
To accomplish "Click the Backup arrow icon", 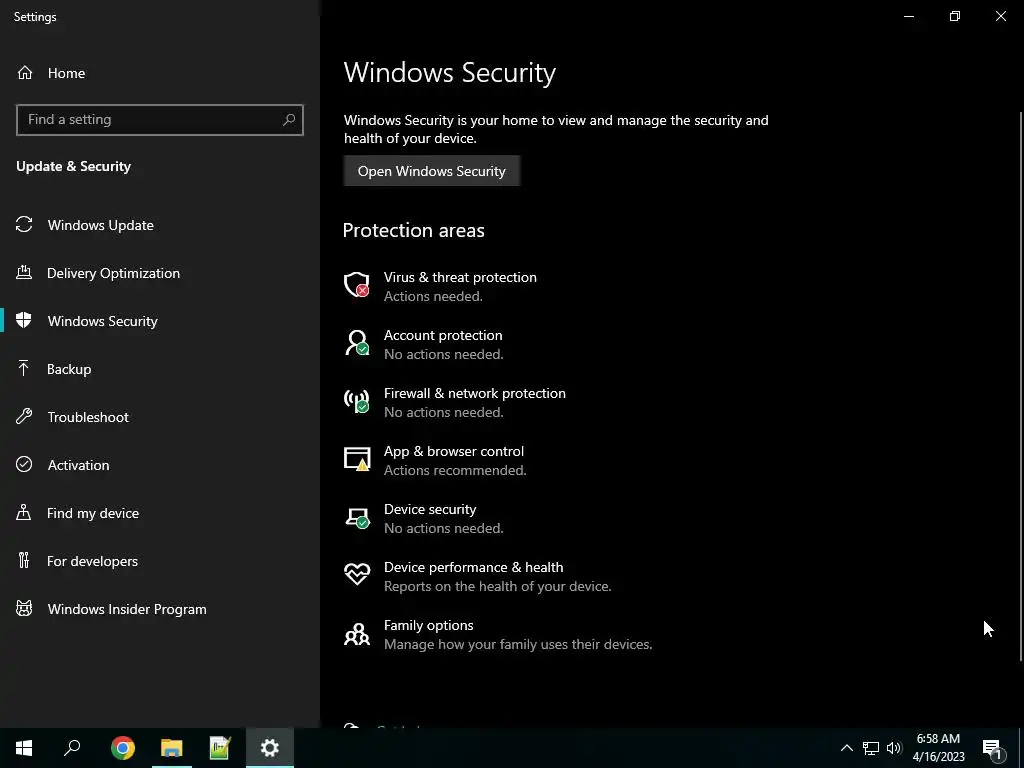I will 24,368.
